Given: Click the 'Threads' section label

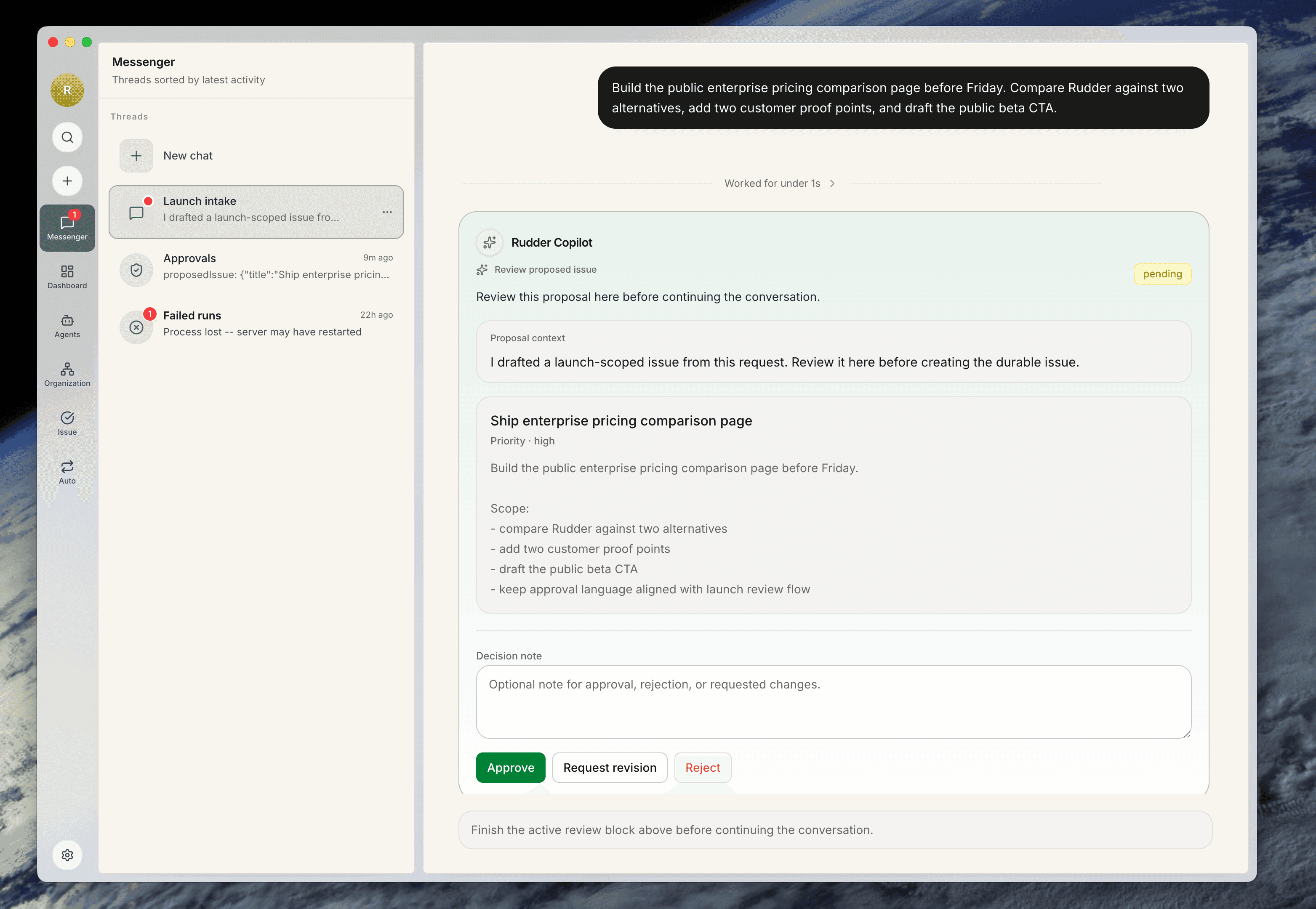Looking at the screenshot, I should point(129,117).
